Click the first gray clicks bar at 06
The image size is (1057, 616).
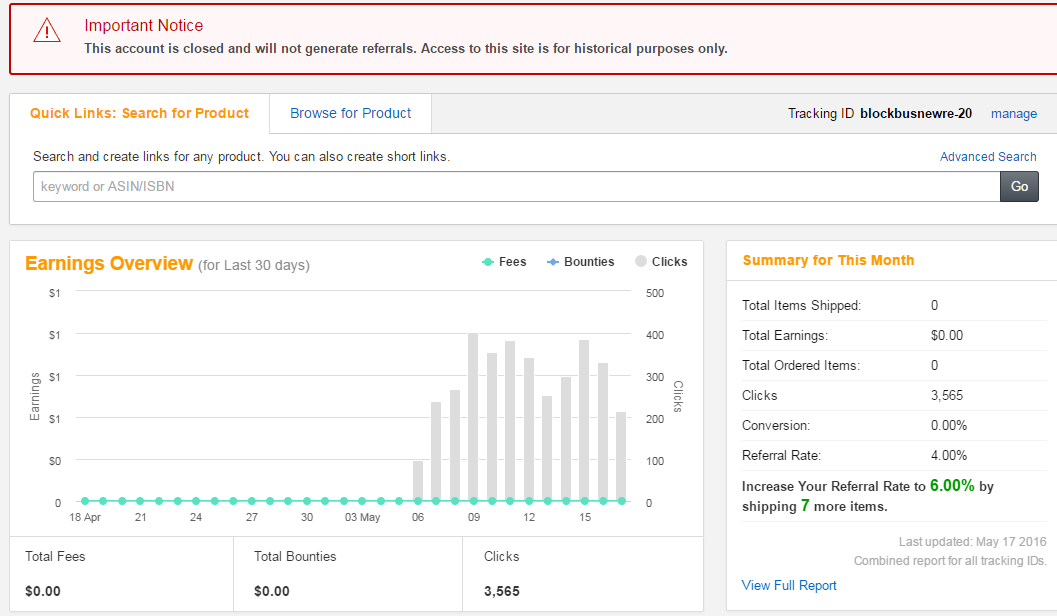pyautogui.click(x=418, y=480)
